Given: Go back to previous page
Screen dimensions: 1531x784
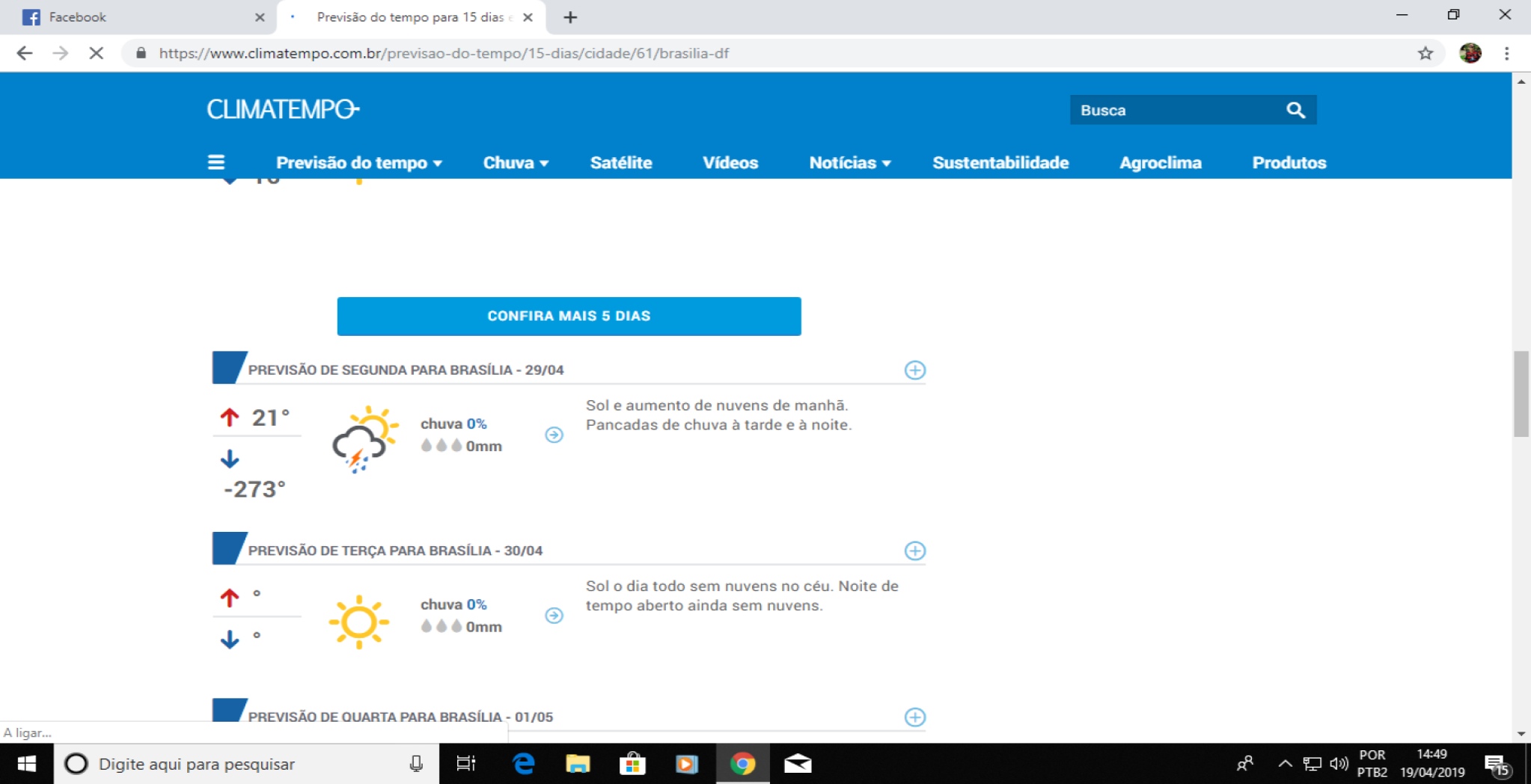Looking at the screenshot, I should tap(25, 53).
